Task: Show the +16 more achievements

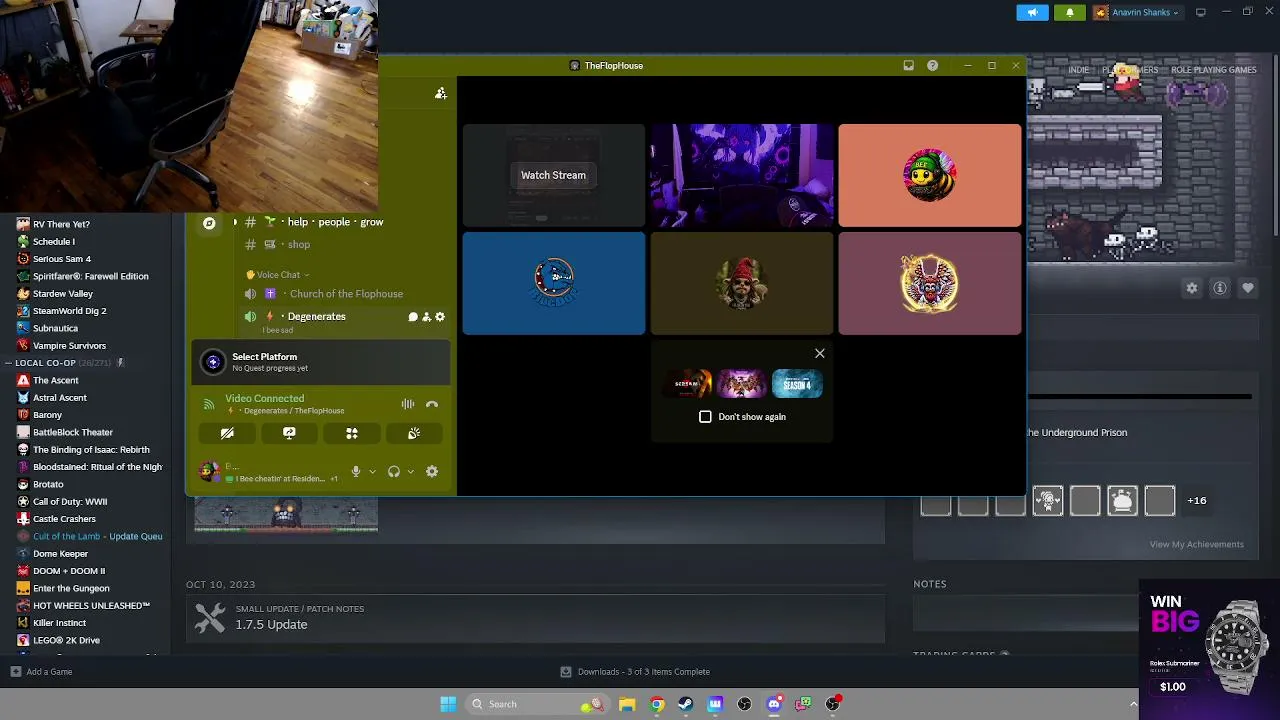Action: [x=1196, y=500]
